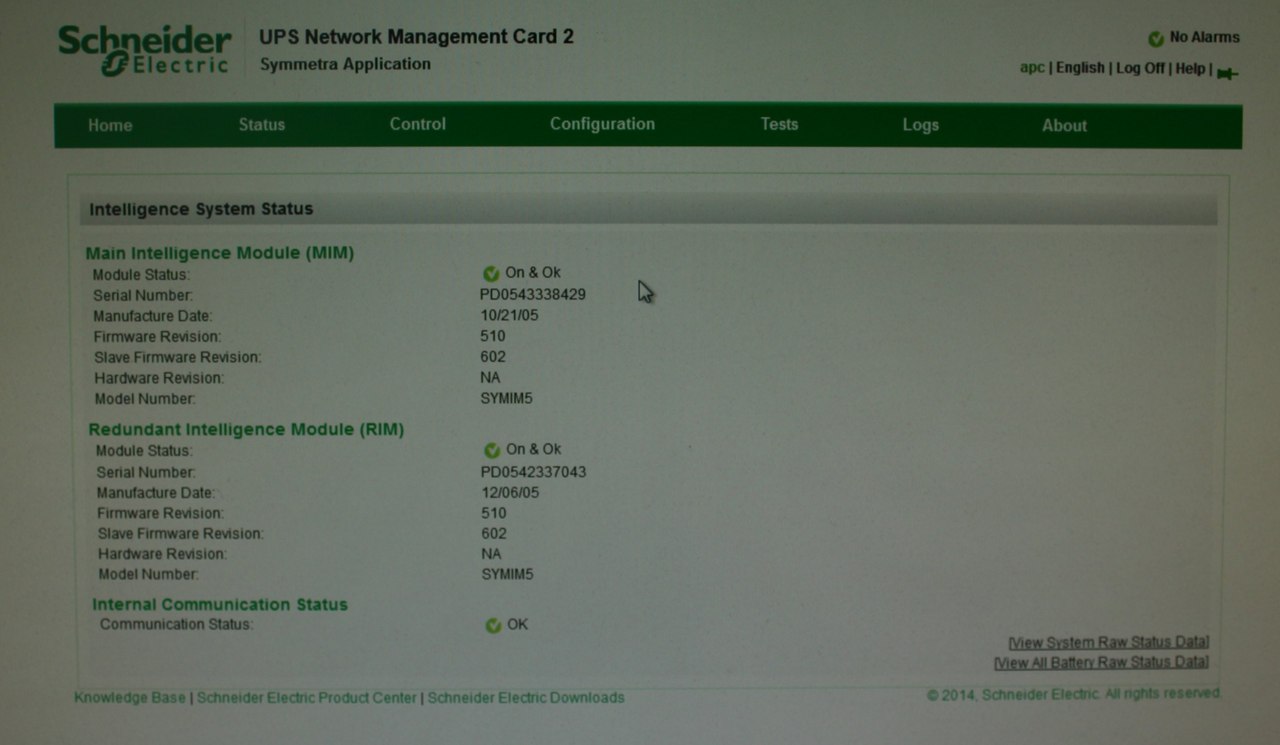
Task: Click MIM Model Number SYMIM5
Action: tap(507, 398)
